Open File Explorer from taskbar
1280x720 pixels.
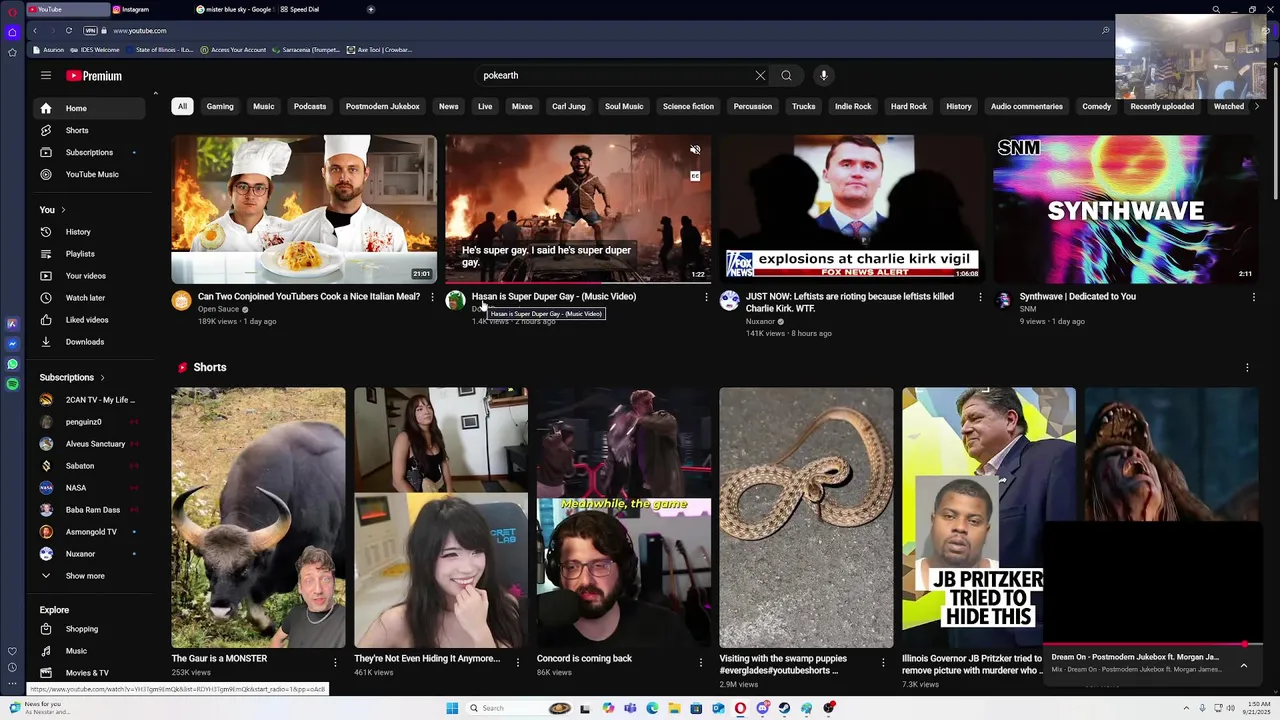674,708
